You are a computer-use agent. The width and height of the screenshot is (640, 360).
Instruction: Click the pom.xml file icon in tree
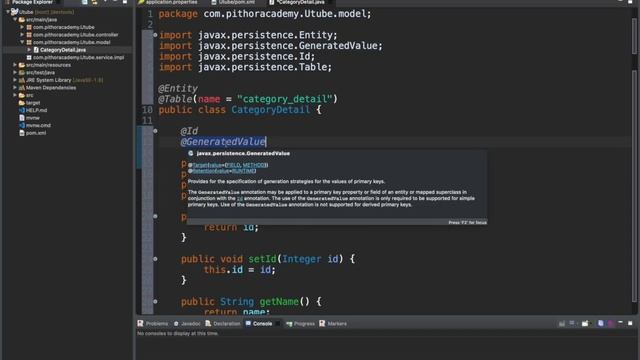[x=22, y=133]
